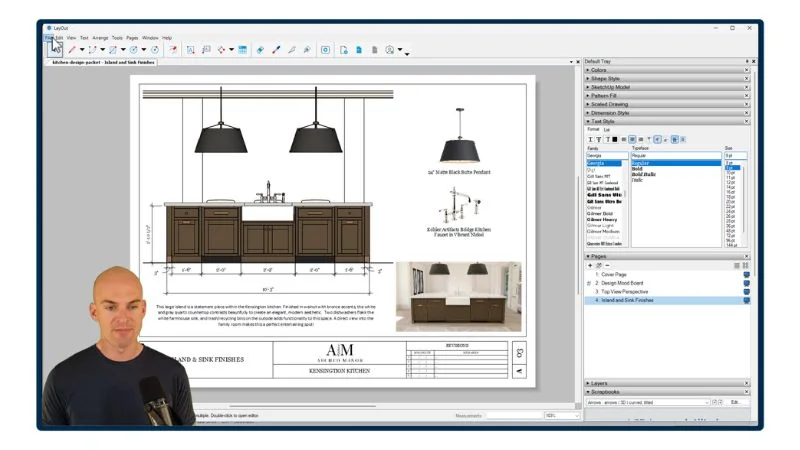Screen dimensions: 800x450
Task: Toggle presentation visibility for Cover Page
Action: click(x=746, y=274)
